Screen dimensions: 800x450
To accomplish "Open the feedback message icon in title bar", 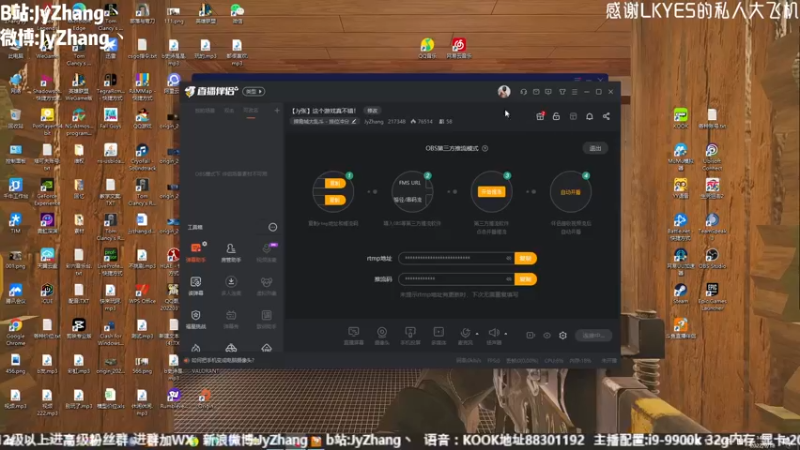I will tap(548, 92).
